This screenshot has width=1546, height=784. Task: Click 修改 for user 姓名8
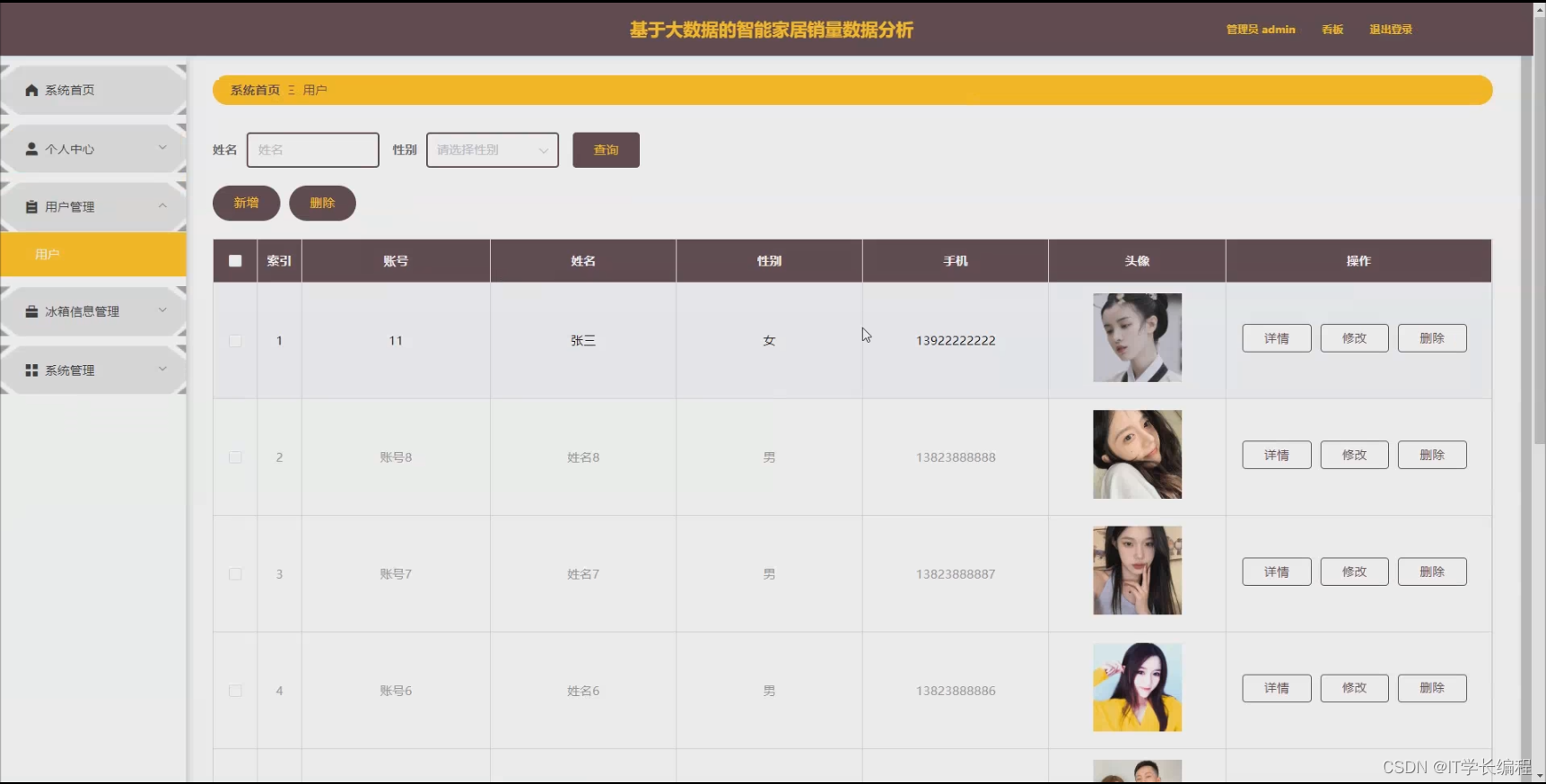tap(1354, 455)
